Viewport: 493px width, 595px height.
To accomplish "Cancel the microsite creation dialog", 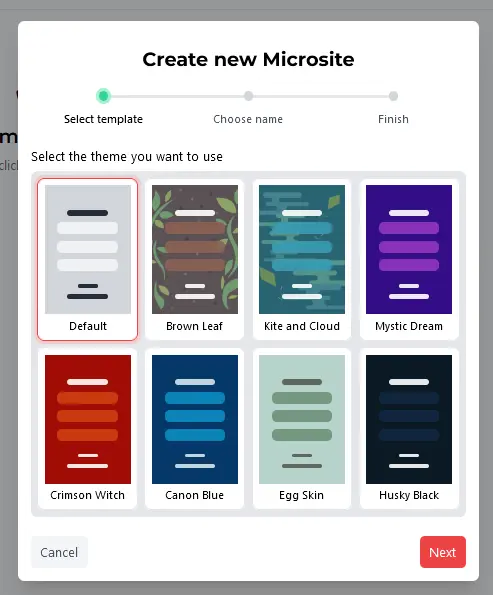I will 59,552.
